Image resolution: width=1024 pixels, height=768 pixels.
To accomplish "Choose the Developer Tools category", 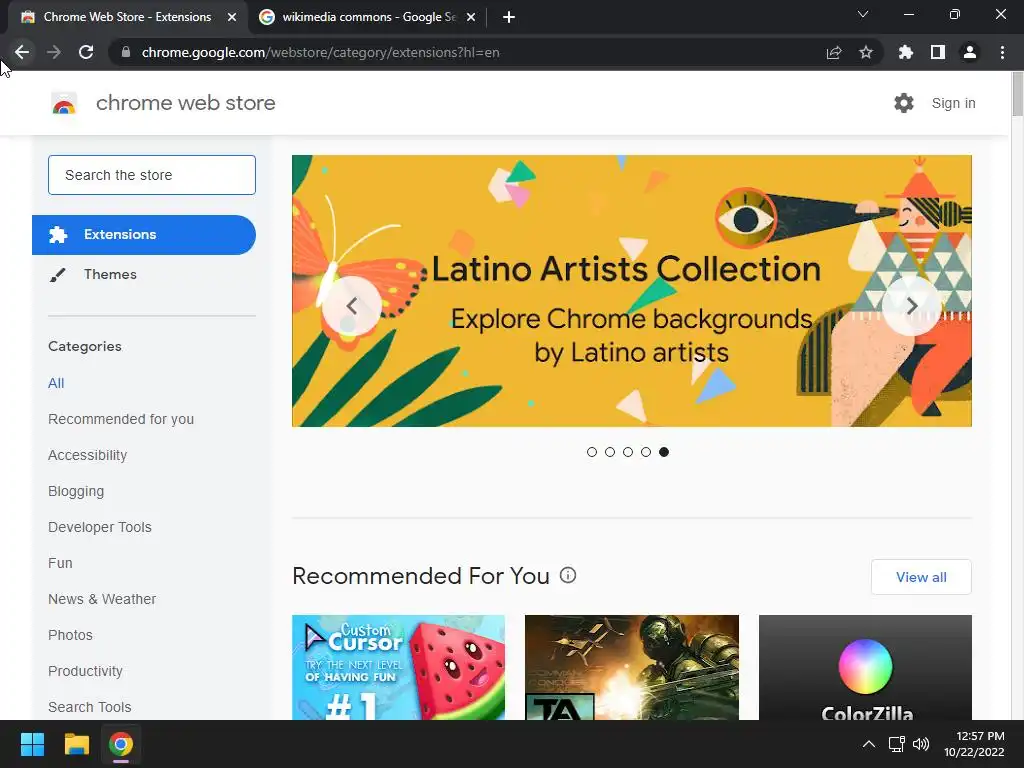I will [100, 527].
